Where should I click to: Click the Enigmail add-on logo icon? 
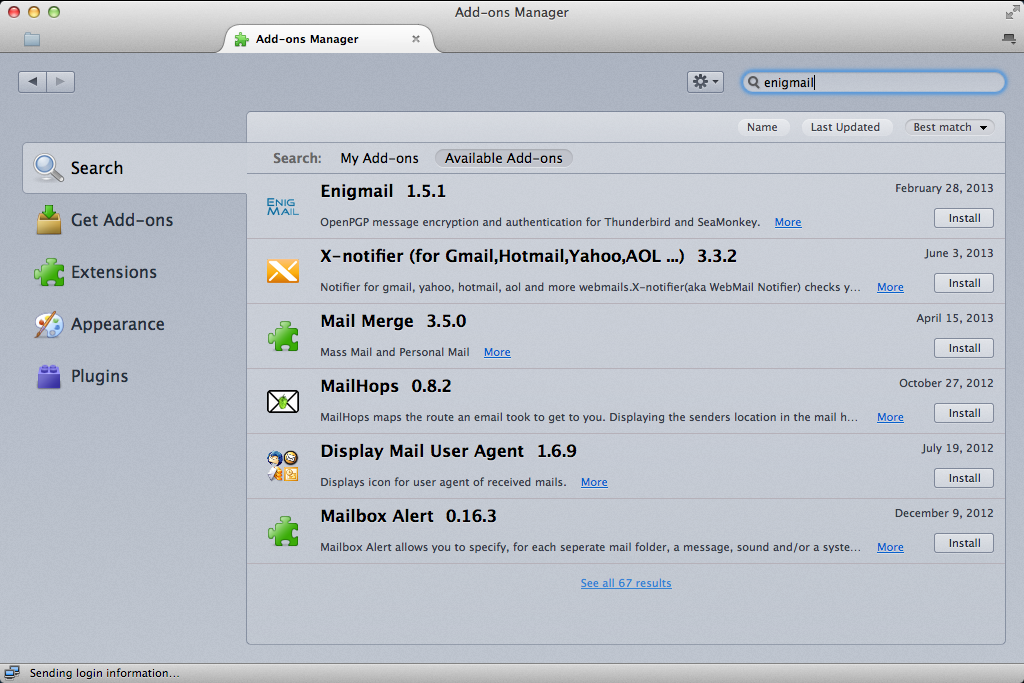point(283,206)
